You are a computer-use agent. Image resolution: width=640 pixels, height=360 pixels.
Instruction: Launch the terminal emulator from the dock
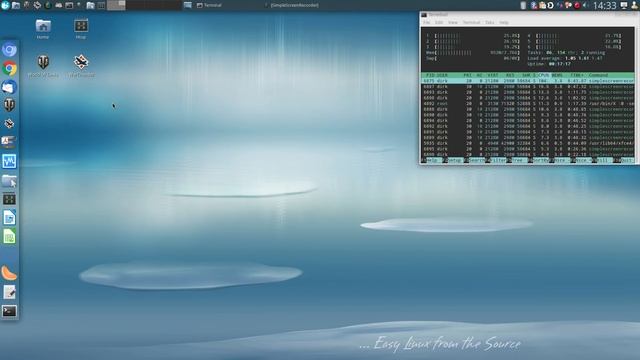tap(9, 311)
